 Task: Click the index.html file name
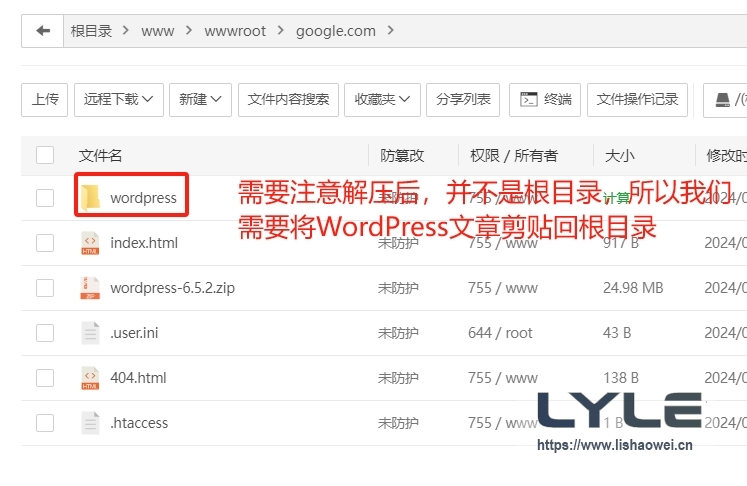point(144,243)
